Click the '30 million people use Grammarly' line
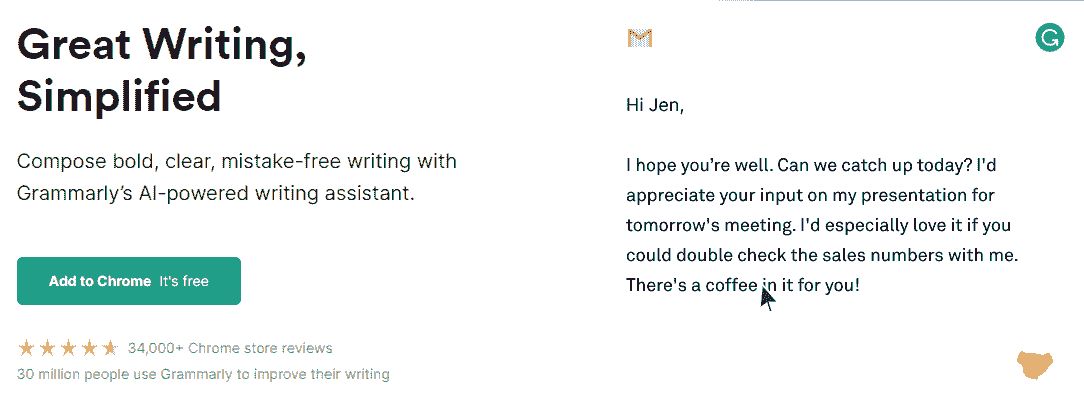This screenshot has width=1084, height=401. pos(203,375)
